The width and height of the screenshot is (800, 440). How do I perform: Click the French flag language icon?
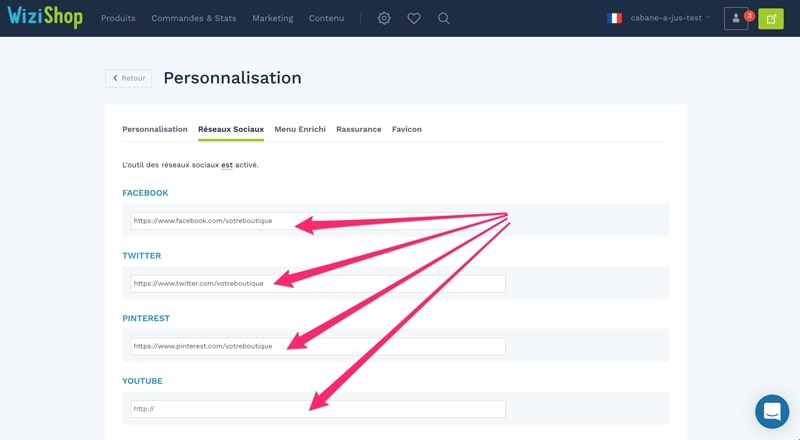(614, 18)
